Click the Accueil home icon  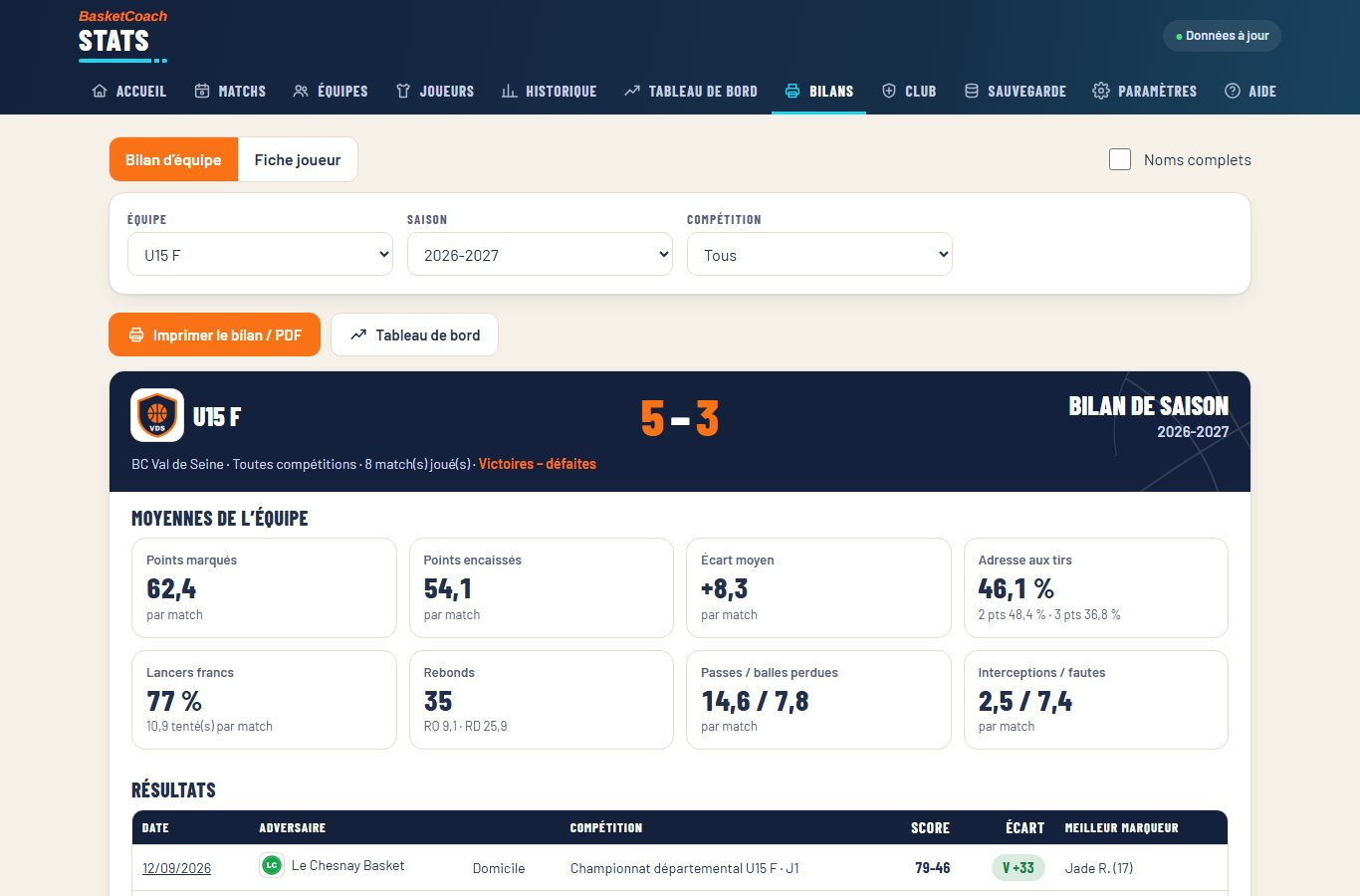click(x=100, y=91)
